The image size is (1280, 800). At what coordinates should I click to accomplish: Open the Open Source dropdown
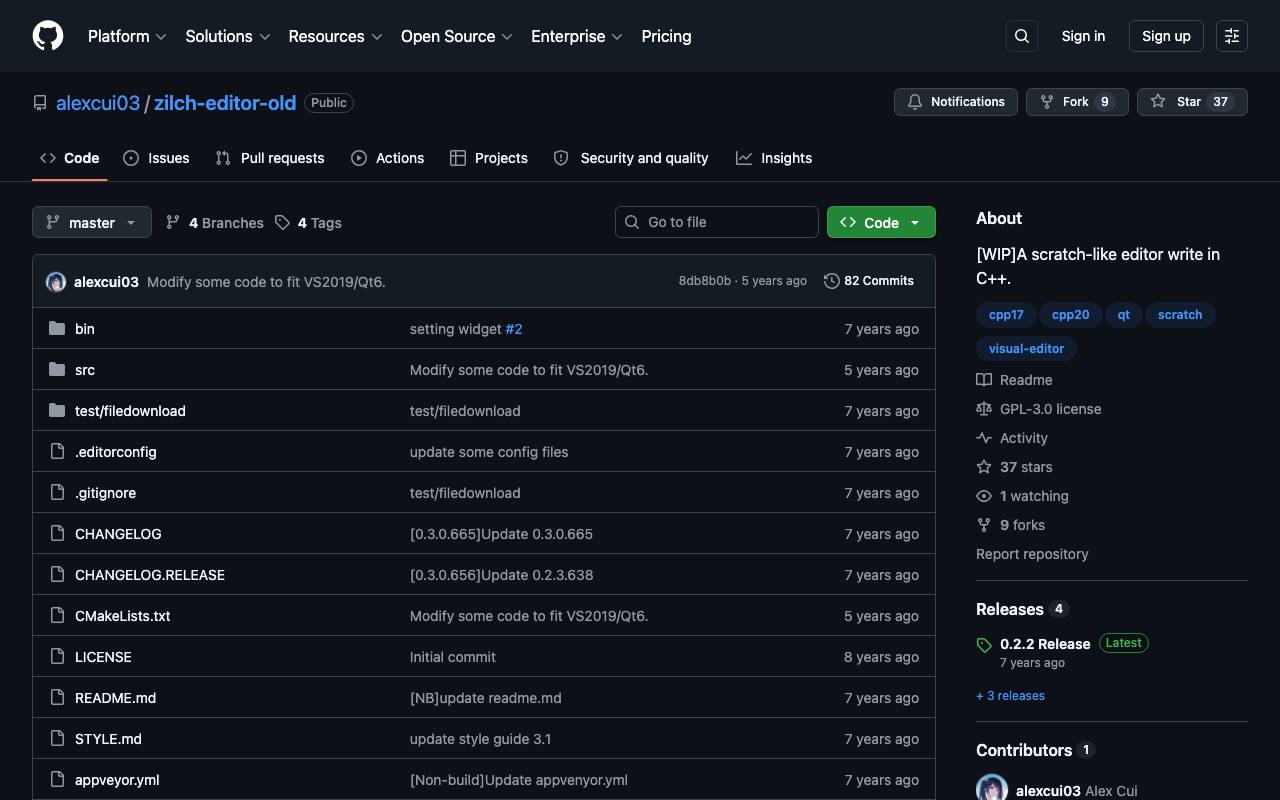pos(457,36)
